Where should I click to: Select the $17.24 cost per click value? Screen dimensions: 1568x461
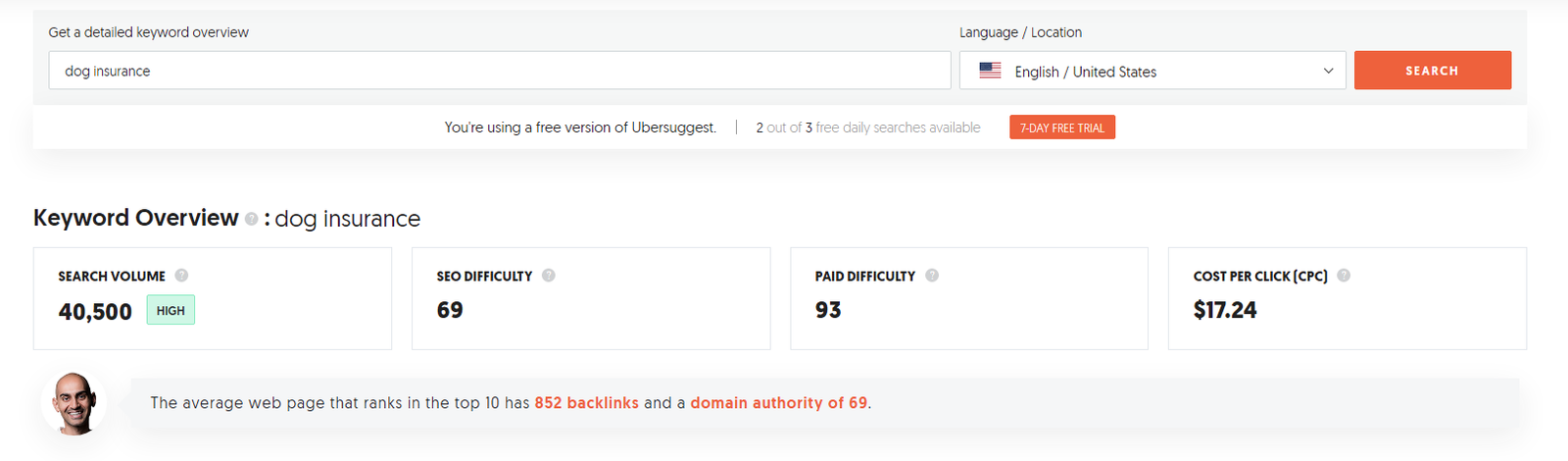click(x=1225, y=310)
